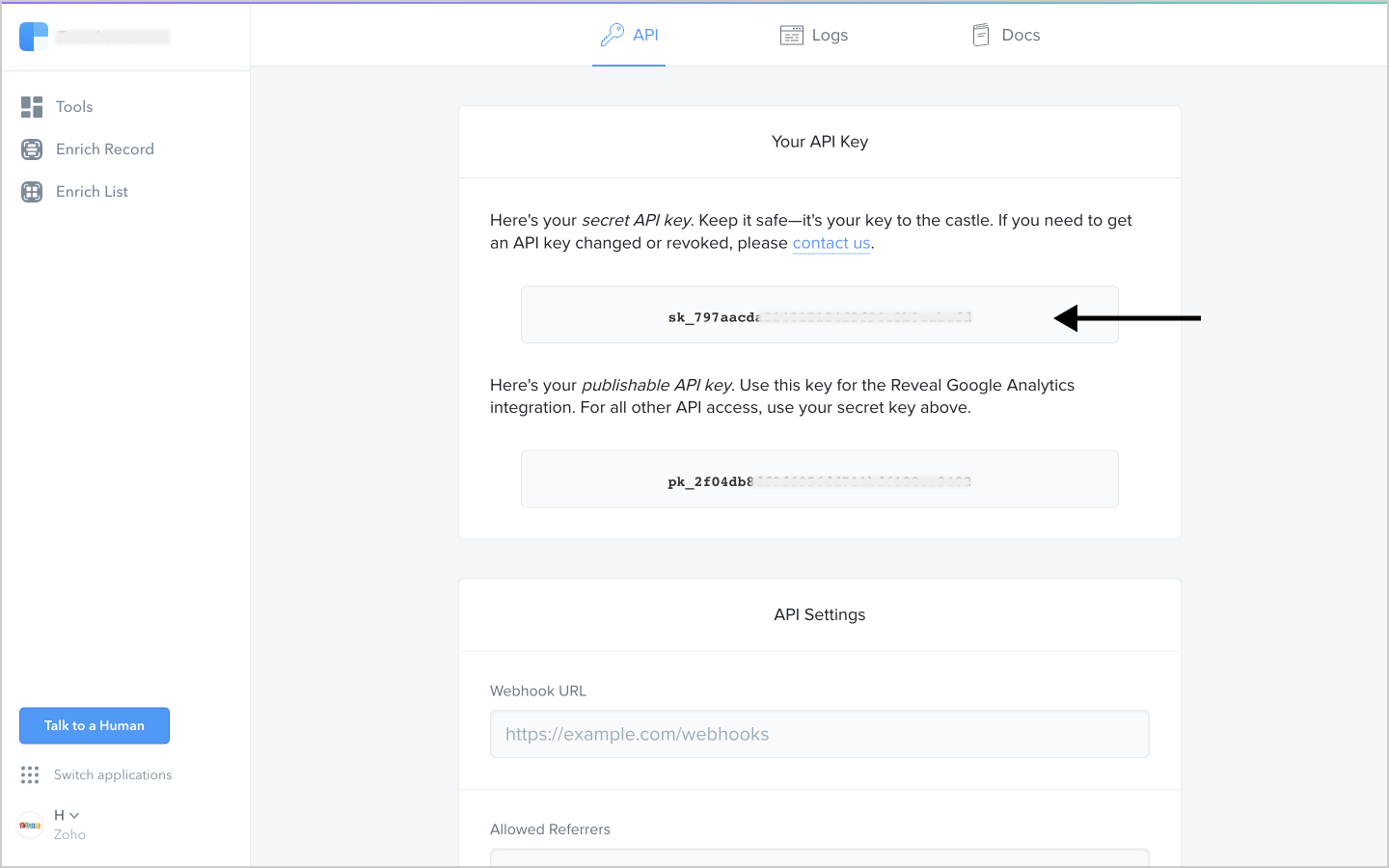Follow the contact us link
1389x868 pixels.
pos(831,243)
